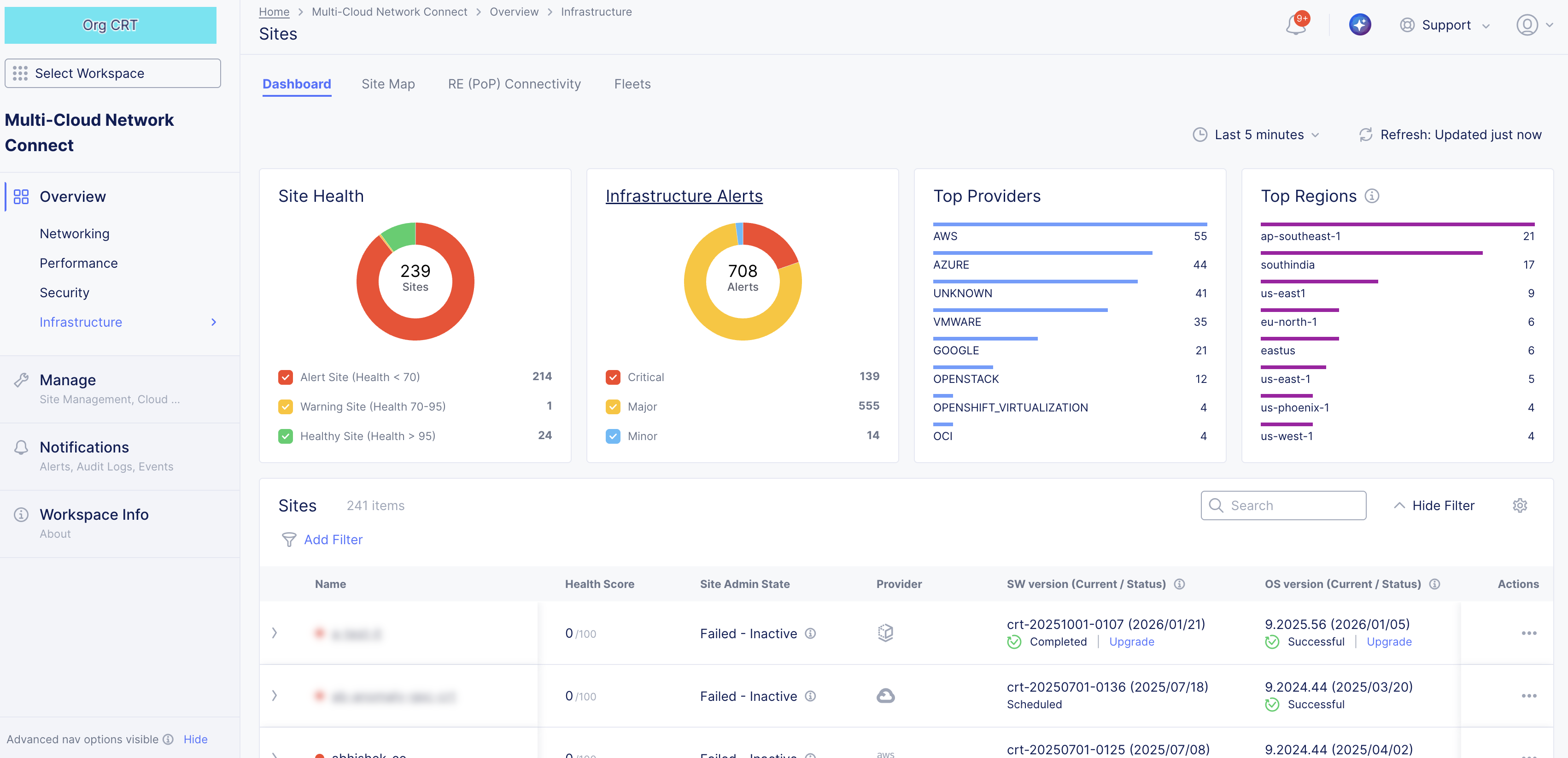Expand the Infrastructure sidebar item
Image resolution: width=1568 pixels, height=758 pixels.
(213, 322)
